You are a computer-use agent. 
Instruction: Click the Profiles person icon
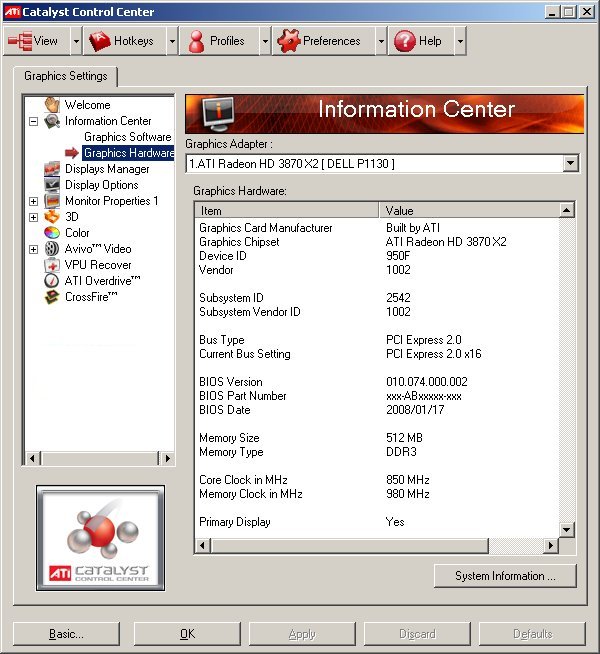click(x=196, y=41)
